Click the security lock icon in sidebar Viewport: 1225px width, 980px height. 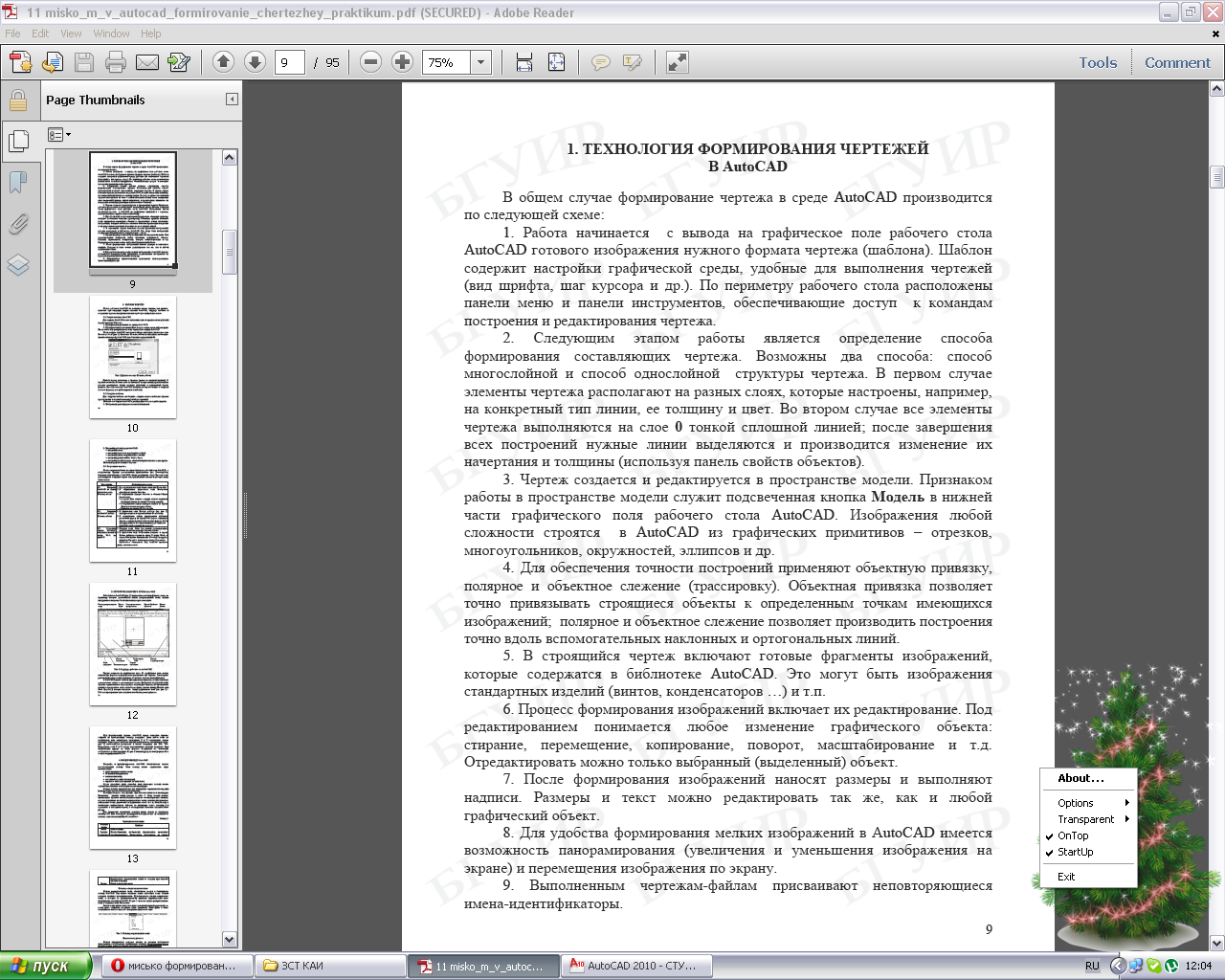(x=17, y=100)
